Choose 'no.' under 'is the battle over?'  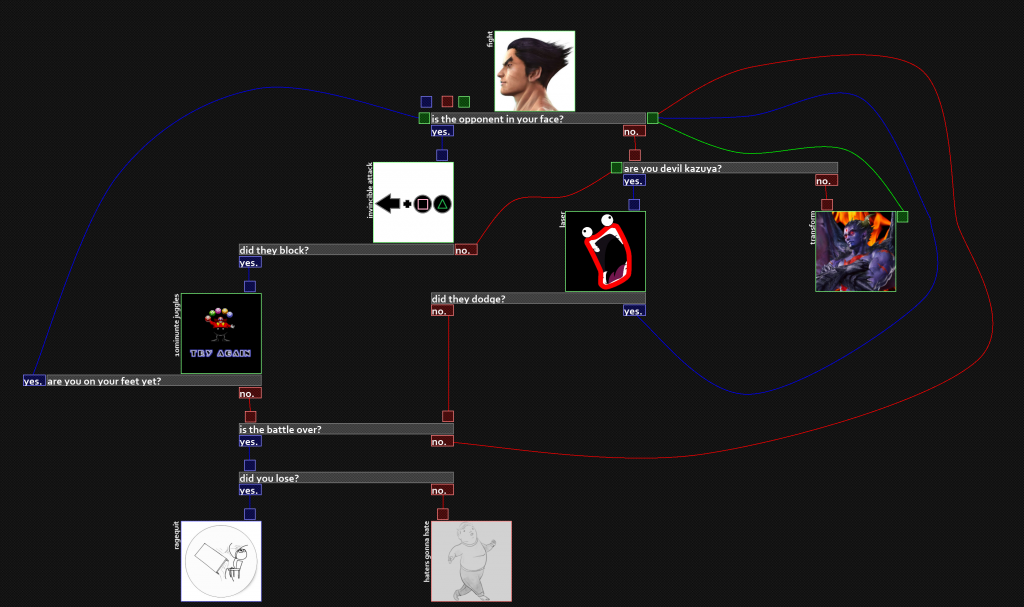[442, 442]
